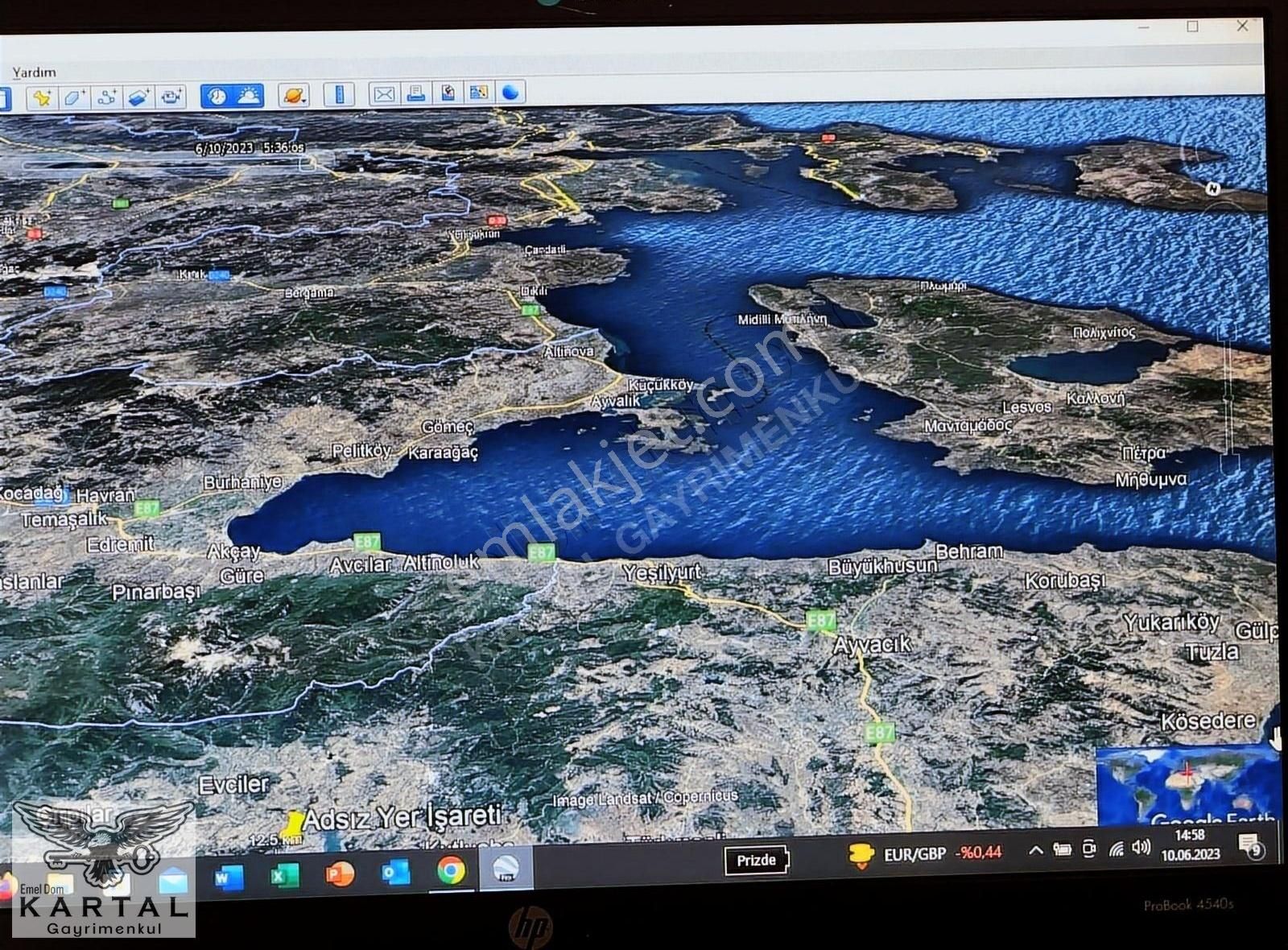Screen dimensions: 1288x950
Task: Click the Save Image toolbar icon
Action: pyautogui.click(x=448, y=93)
